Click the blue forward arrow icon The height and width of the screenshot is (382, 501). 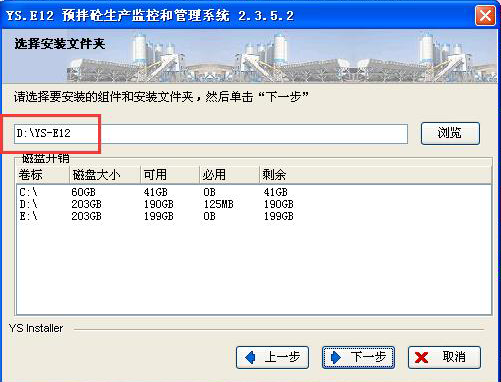(336, 357)
